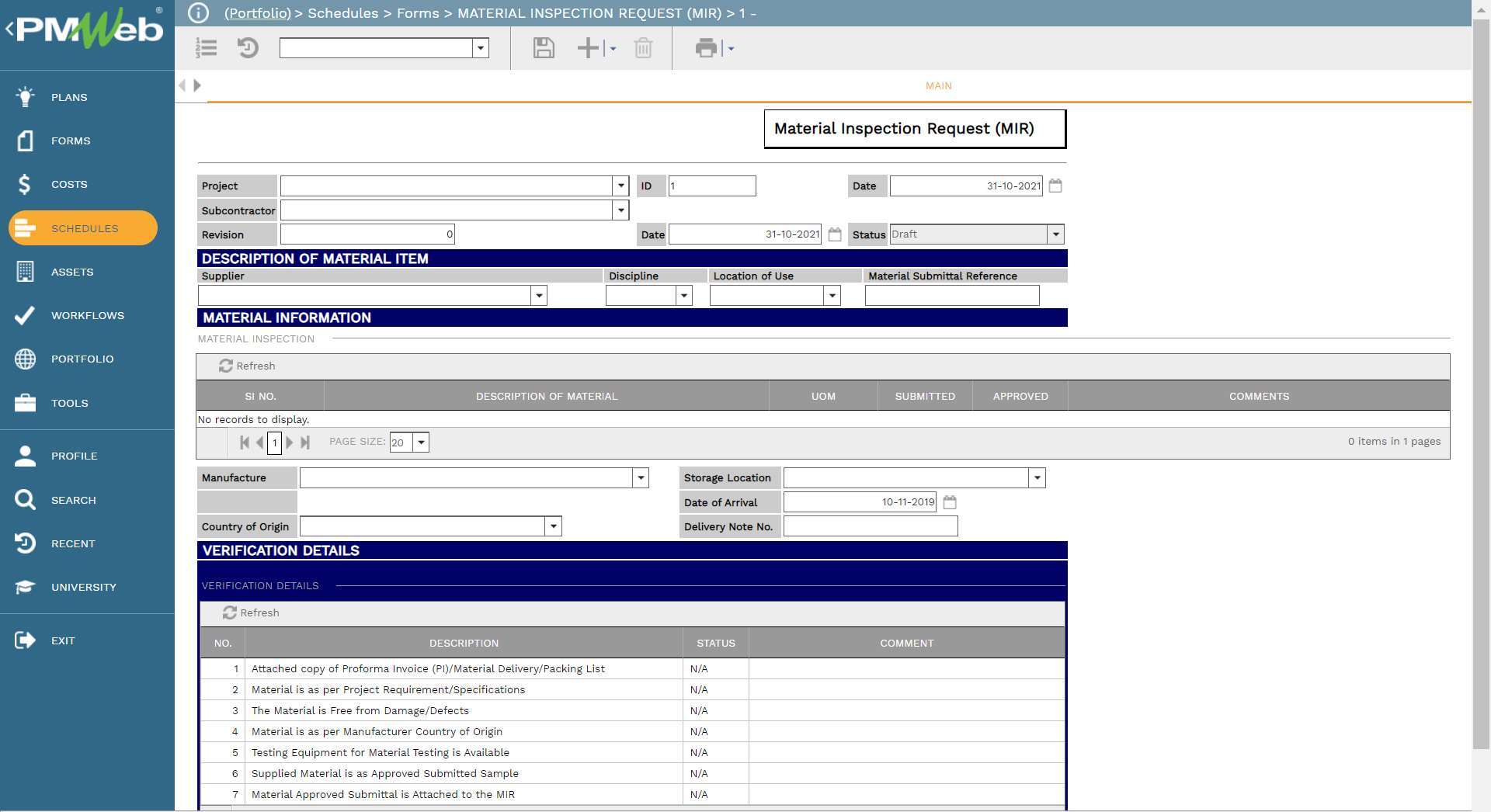Click Exit at the bottom of the sidebar

(x=63, y=640)
